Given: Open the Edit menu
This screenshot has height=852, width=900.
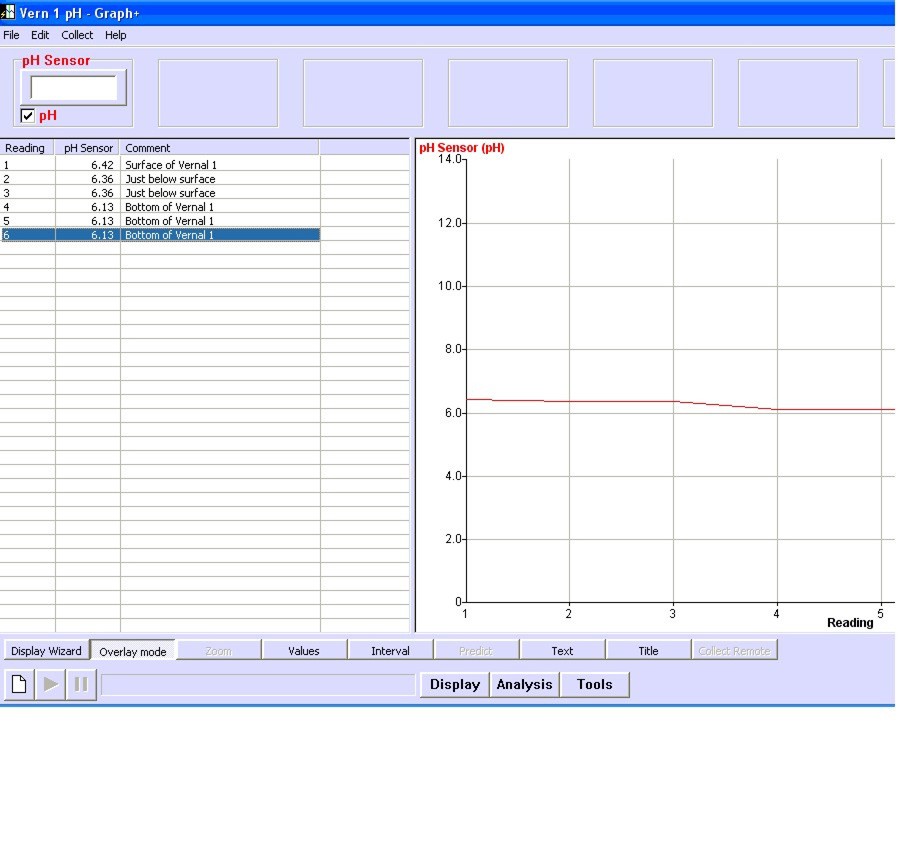Looking at the screenshot, I should coord(40,35).
